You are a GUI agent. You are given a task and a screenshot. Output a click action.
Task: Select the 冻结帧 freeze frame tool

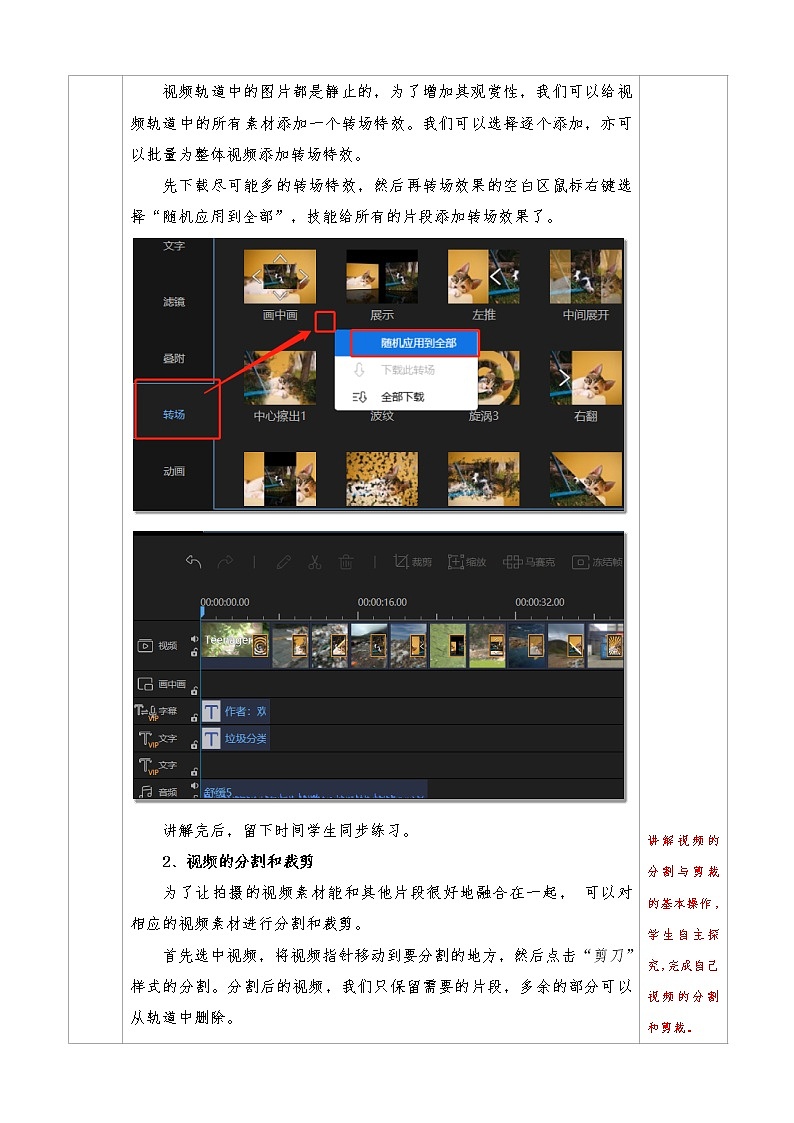tap(597, 562)
